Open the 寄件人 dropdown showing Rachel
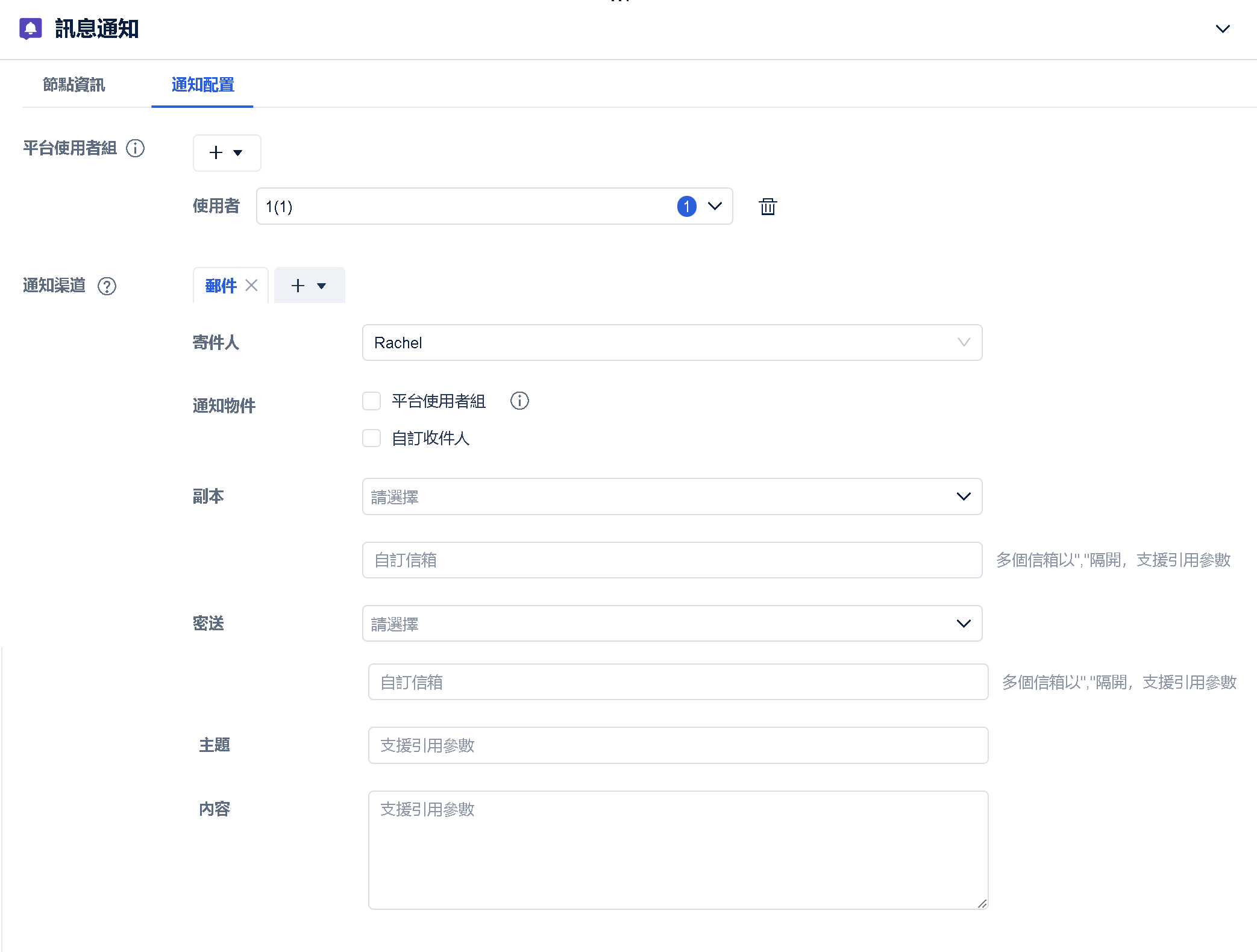The image size is (1257, 952). (671, 343)
